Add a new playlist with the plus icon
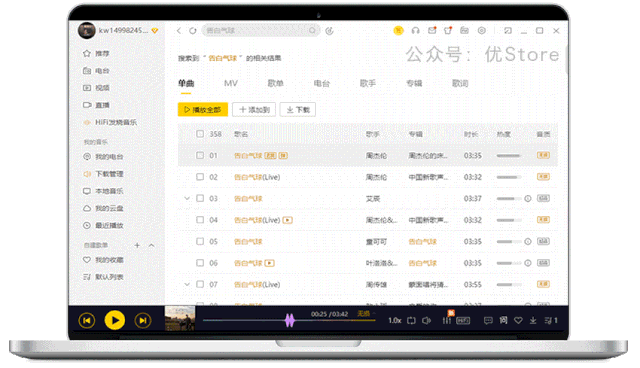Image resolution: width=640 pixels, height=368 pixels. pos(137,245)
